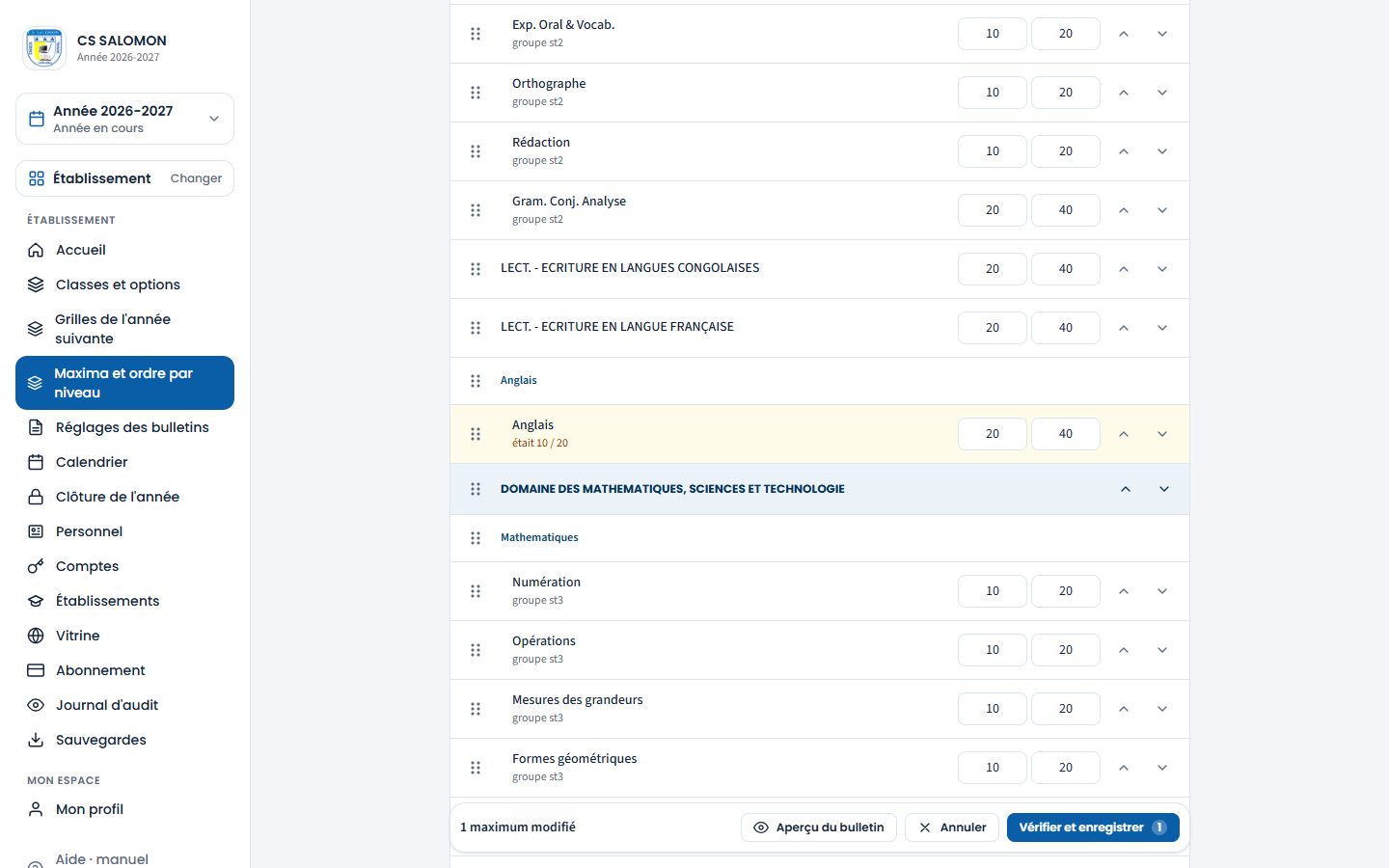Click the CS SALOMON school logo

(x=44, y=48)
